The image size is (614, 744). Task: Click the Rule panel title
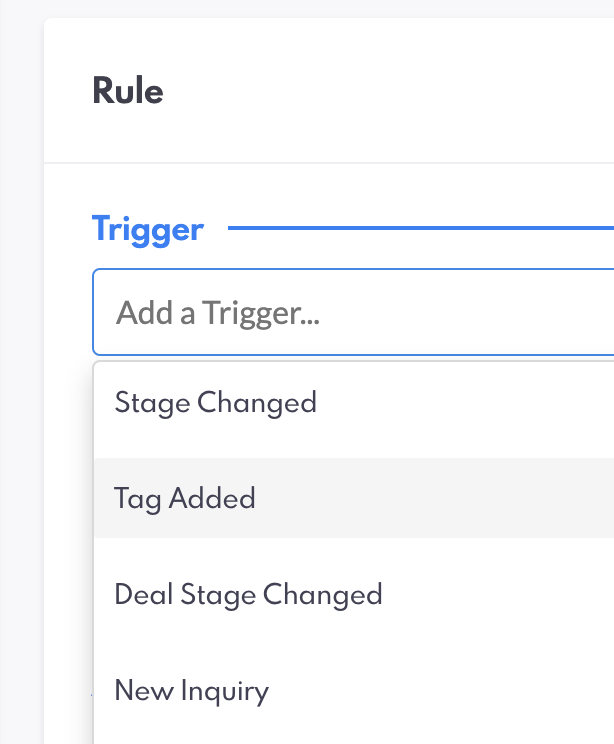click(128, 91)
